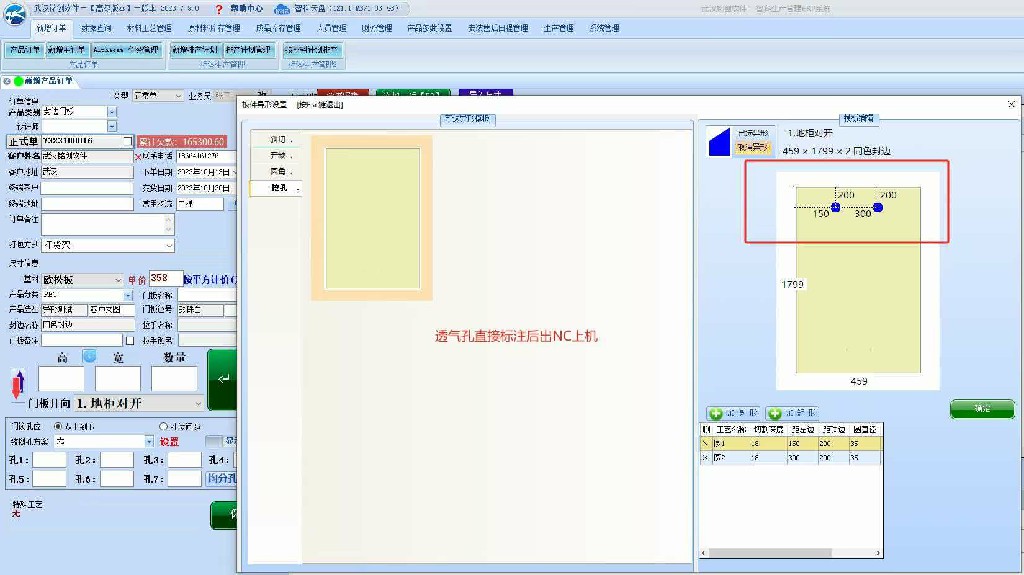
Task: Close the order tab via its small x icon
Action: point(7,82)
